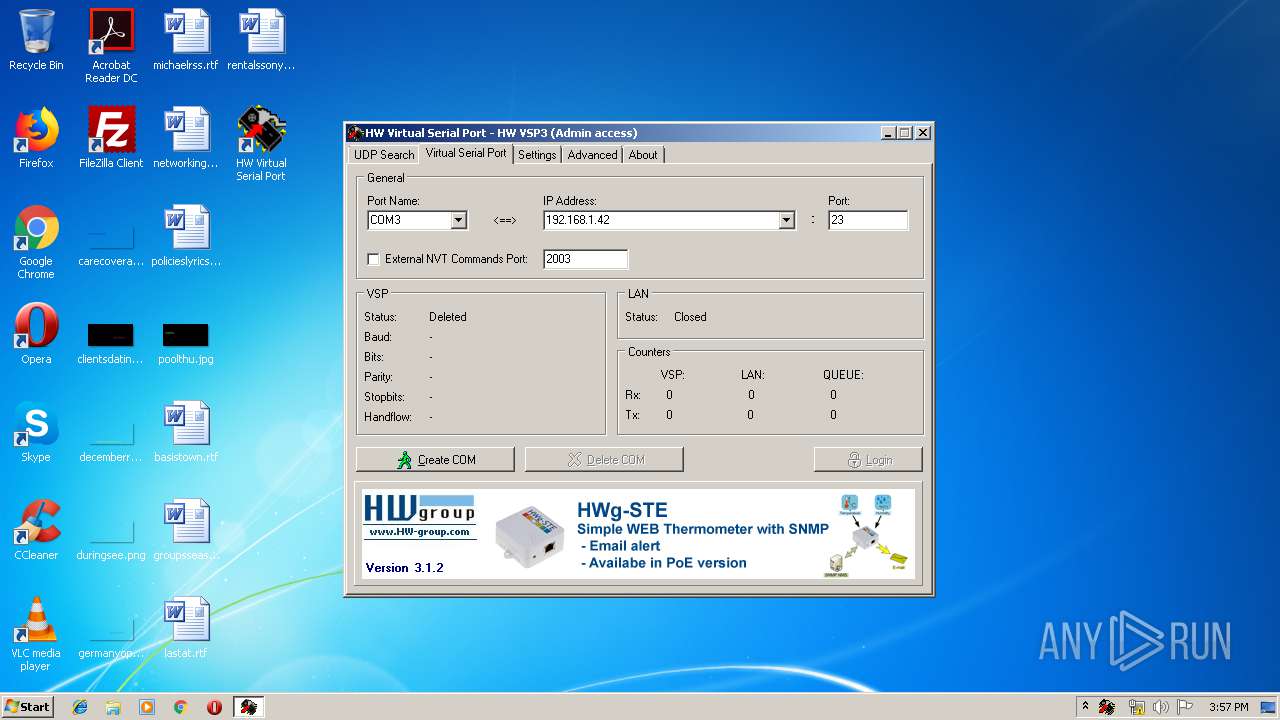The image size is (1280, 720).
Task: Open the Start menu
Action: 27,707
